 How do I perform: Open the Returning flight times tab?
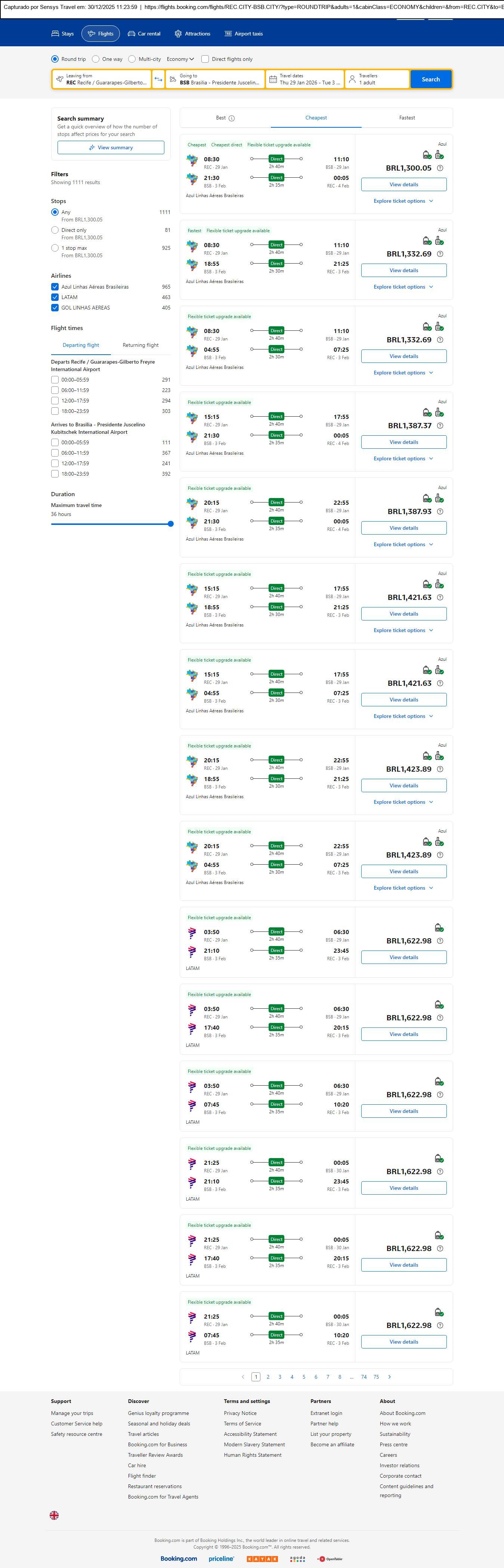tap(140, 345)
